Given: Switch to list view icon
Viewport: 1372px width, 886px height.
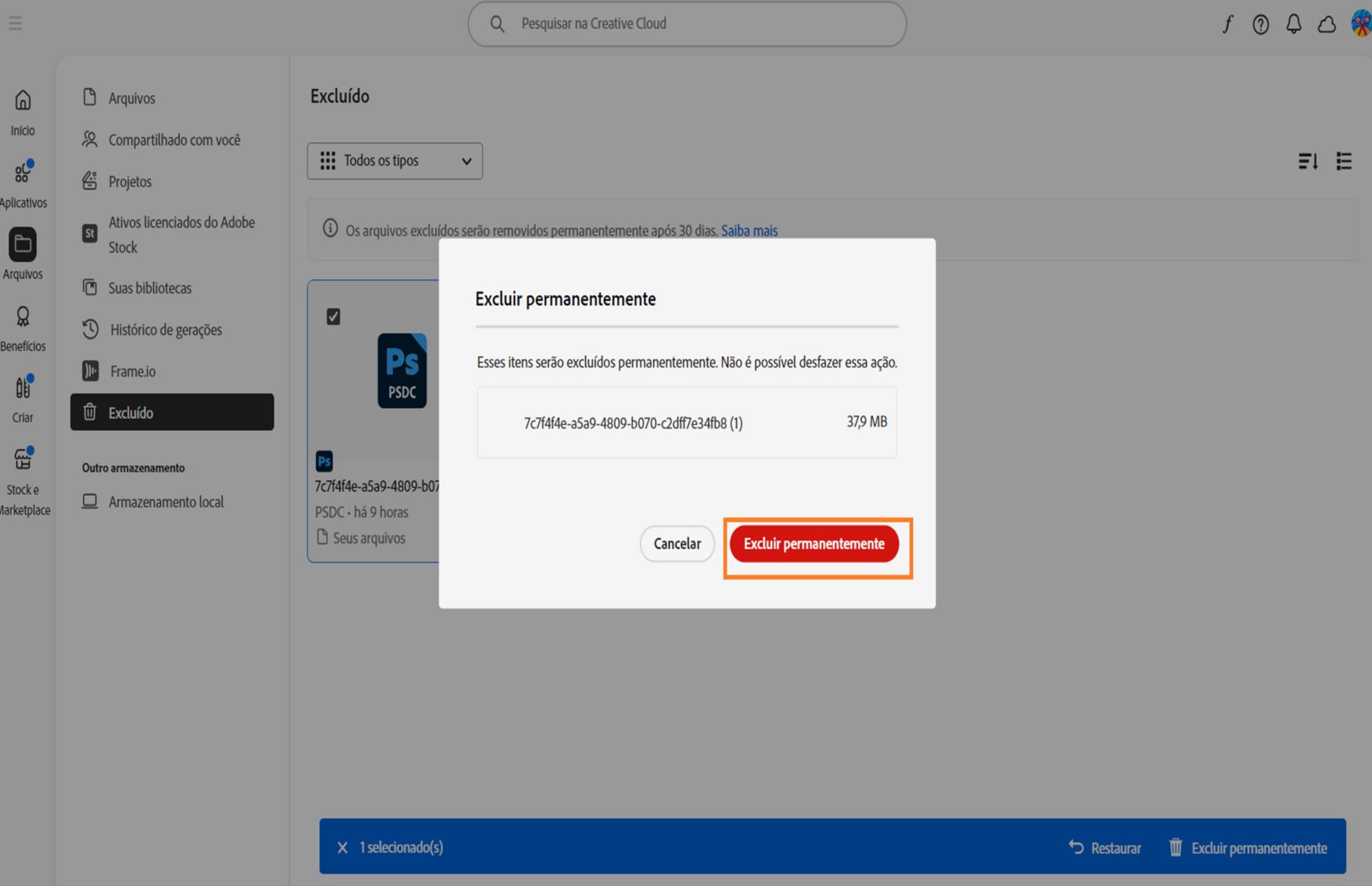Looking at the screenshot, I should [1343, 161].
